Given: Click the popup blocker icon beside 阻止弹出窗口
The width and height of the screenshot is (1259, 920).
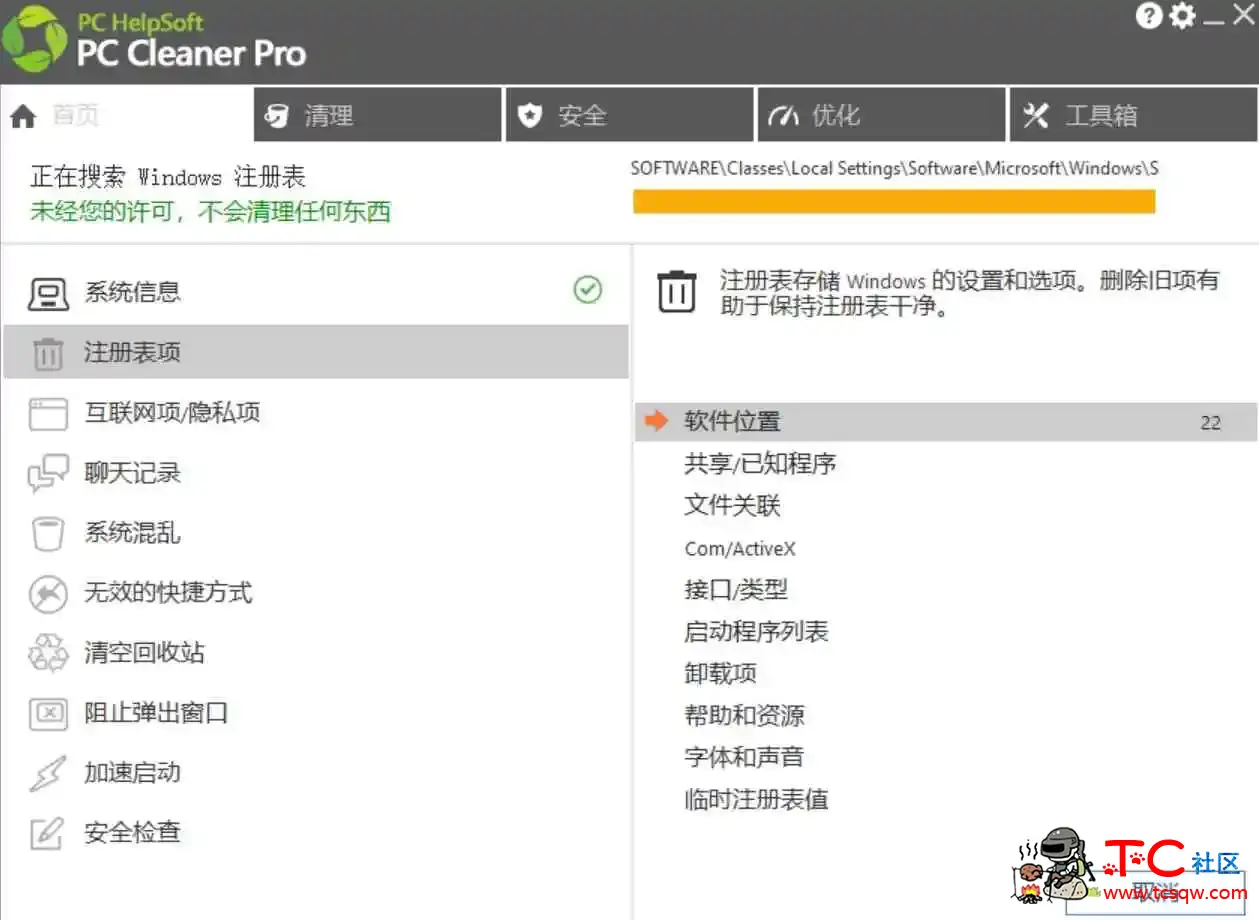Looking at the screenshot, I should (x=48, y=714).
